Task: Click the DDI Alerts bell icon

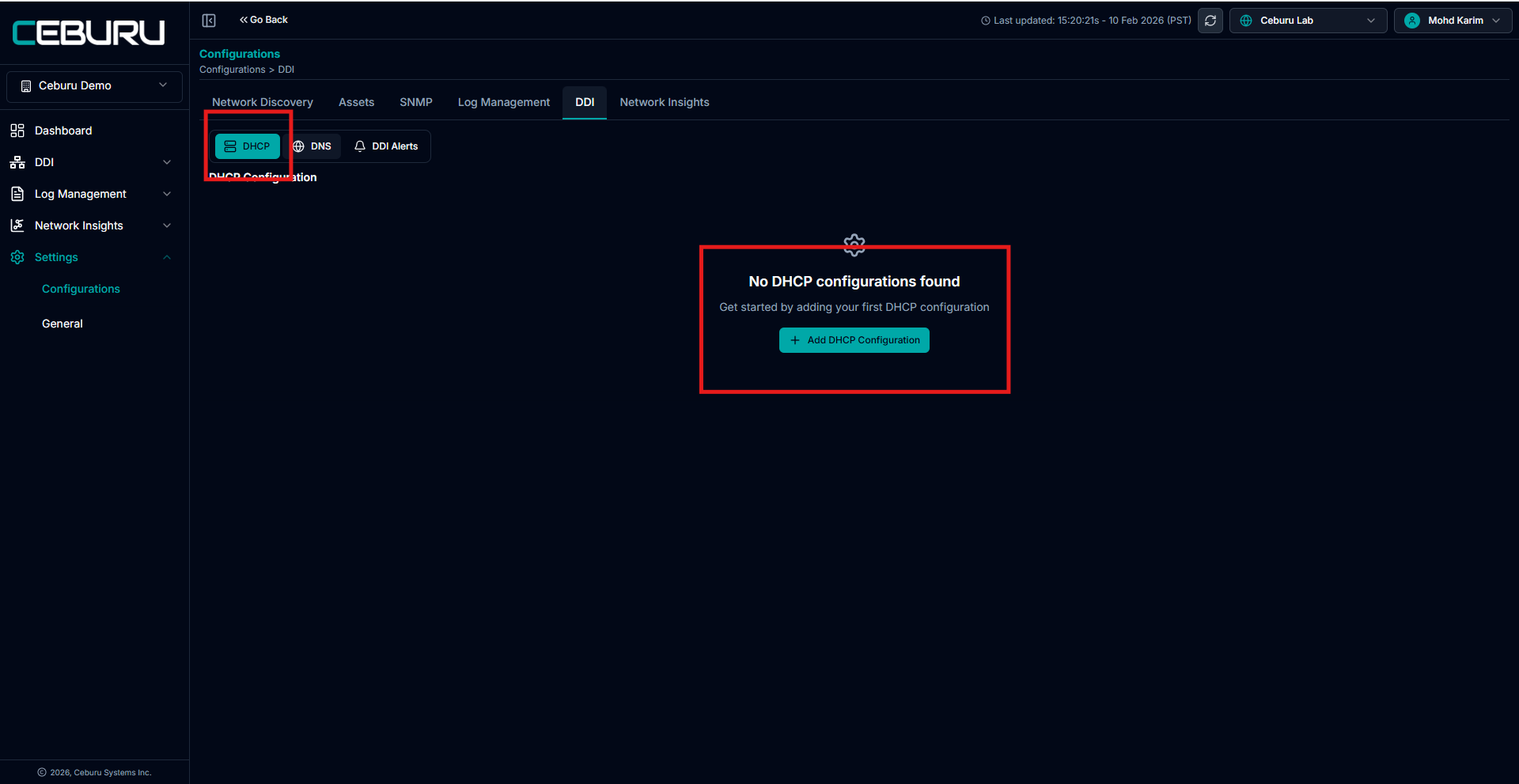Action: 360,146
